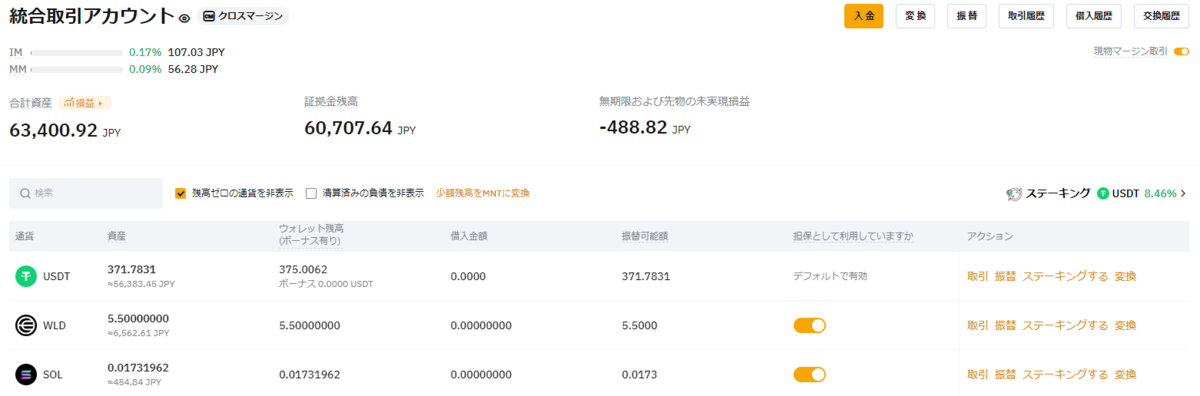Open 借入履歴 borrow history
This screenshot has height=396, width=1200.
[x=1093, y=16]
